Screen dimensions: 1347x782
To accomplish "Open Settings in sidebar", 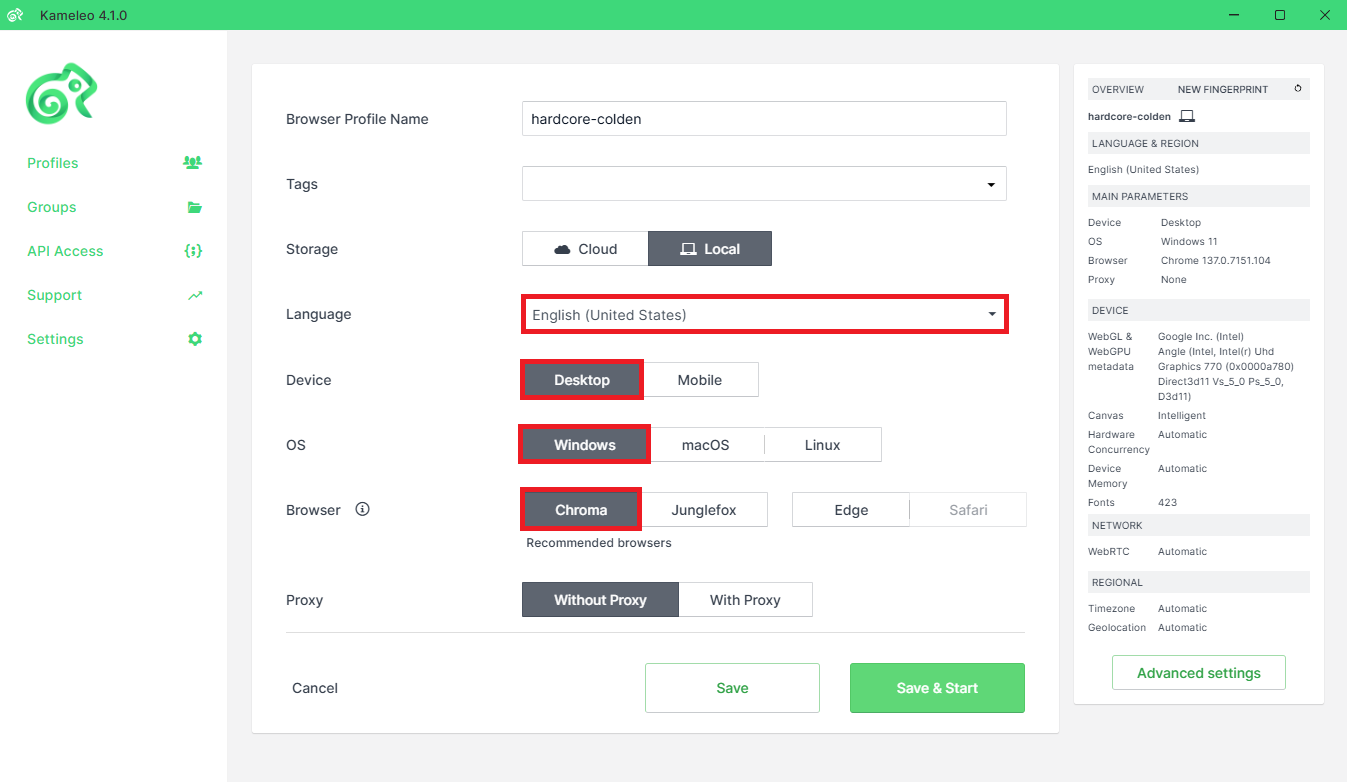I will [55, 339].
